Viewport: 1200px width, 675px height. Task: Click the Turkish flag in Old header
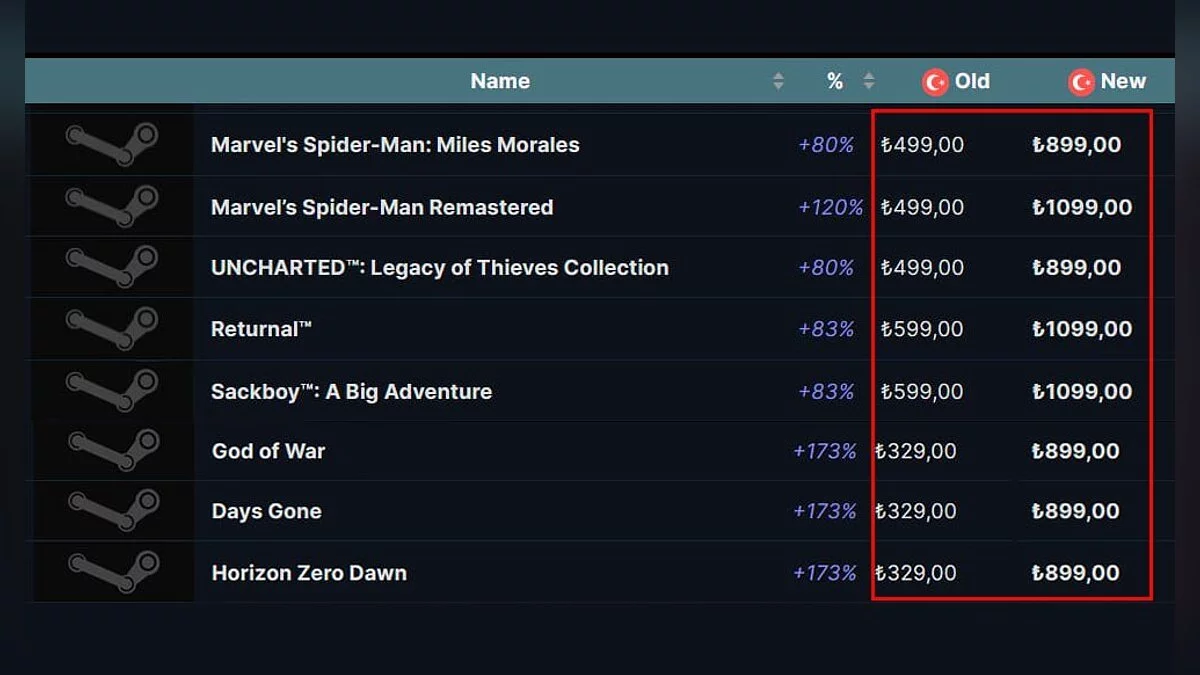coord(935,82)
